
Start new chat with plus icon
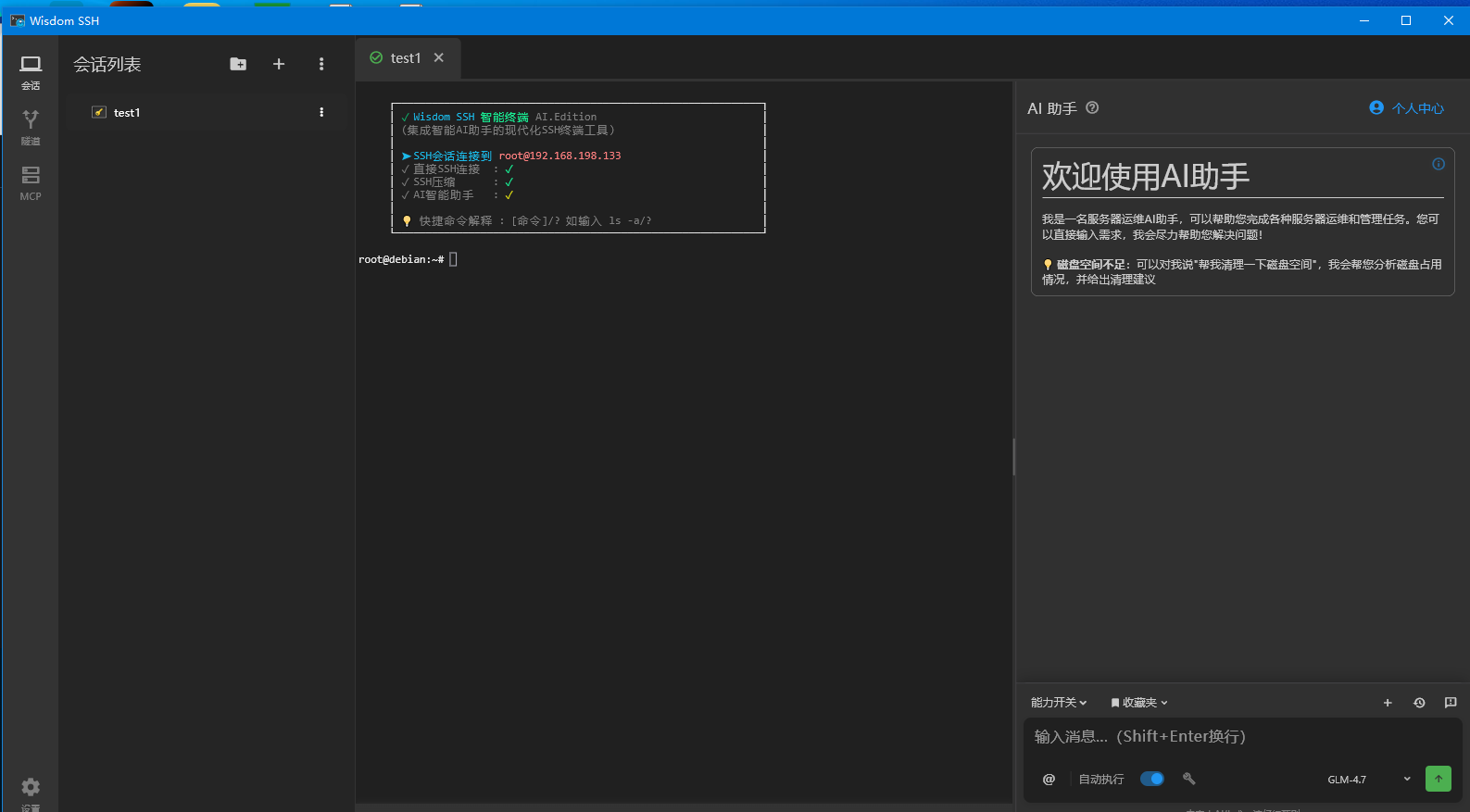pos(1388,703)
